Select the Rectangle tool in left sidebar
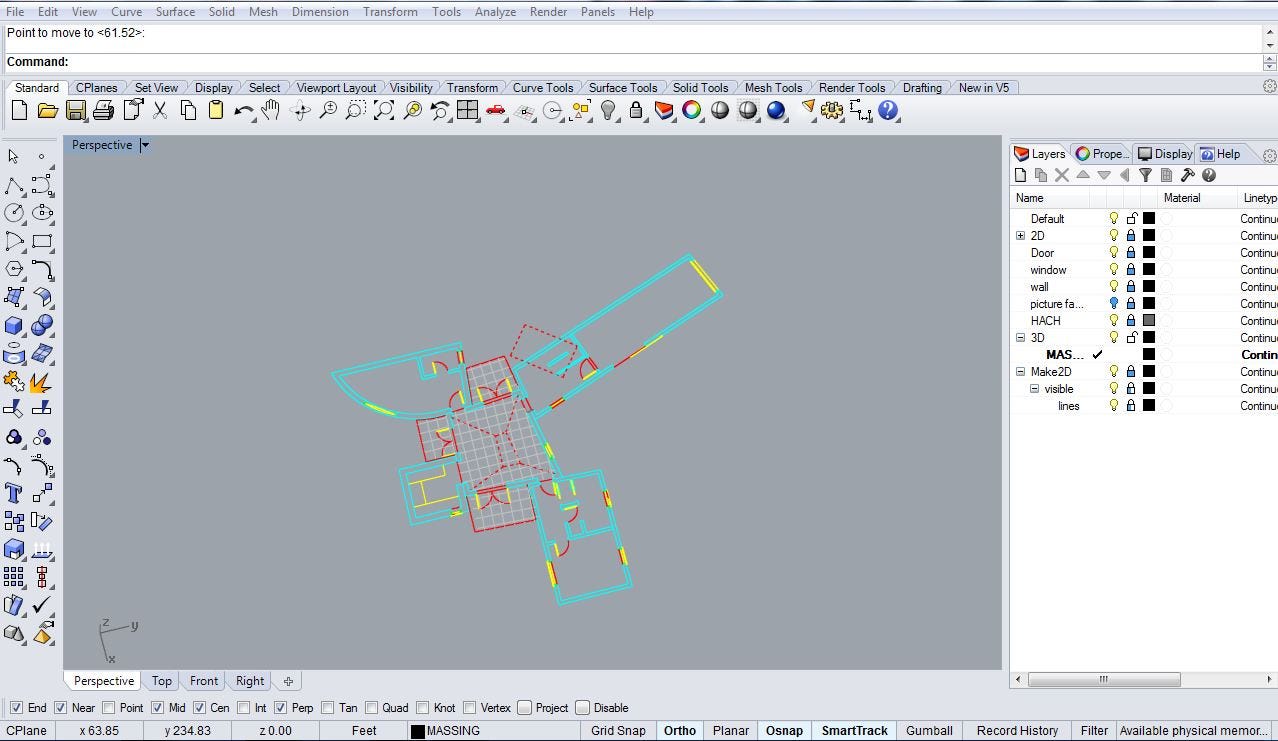The width and height of the screenshot is (1278, 741). tap(42, 241)
